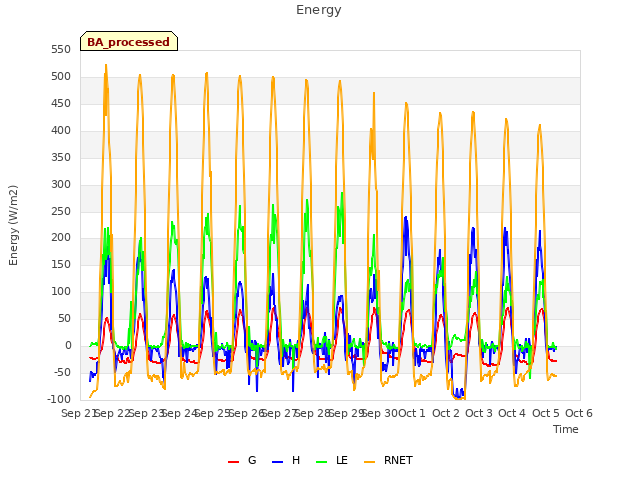Click the 500 y-axis tick label
640x480 pixels.
pyautogui.click(x=61, y=77)
